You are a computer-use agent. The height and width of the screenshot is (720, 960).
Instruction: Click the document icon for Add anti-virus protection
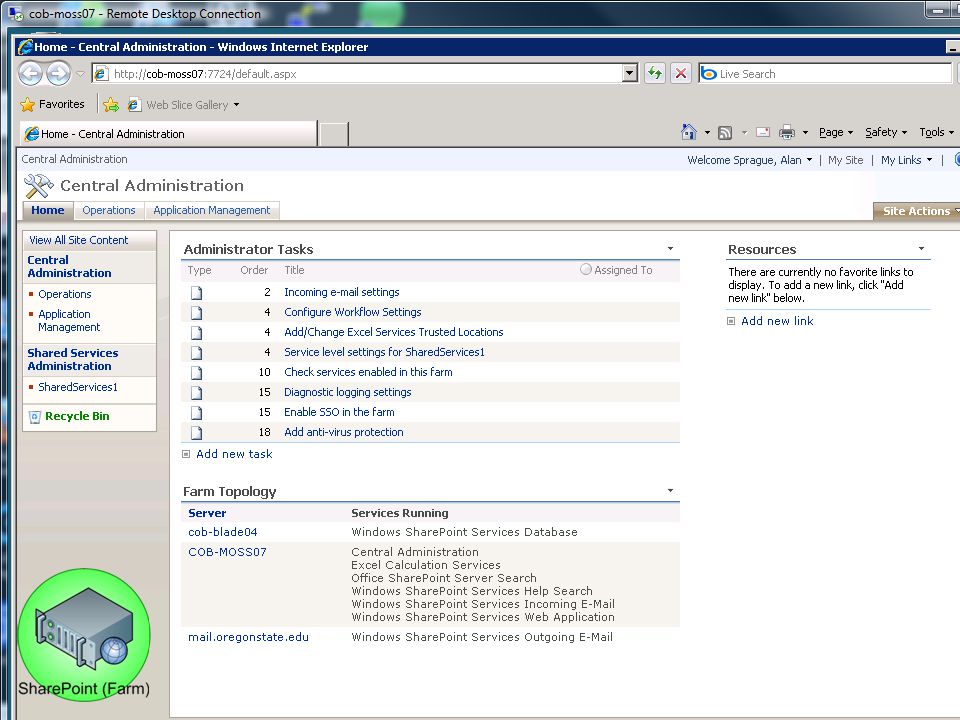196,433
